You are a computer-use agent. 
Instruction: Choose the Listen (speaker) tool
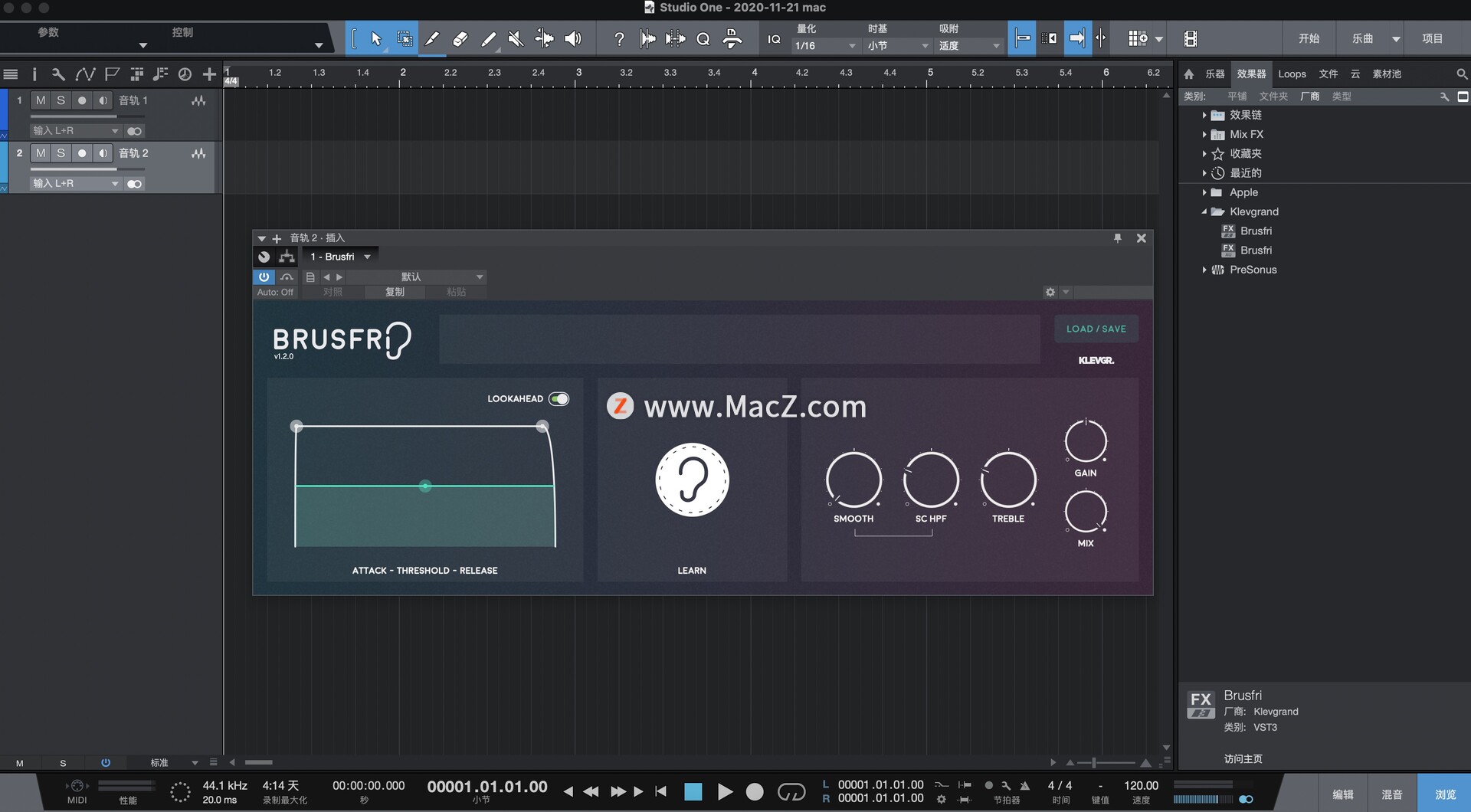click(x=572, y=38)
